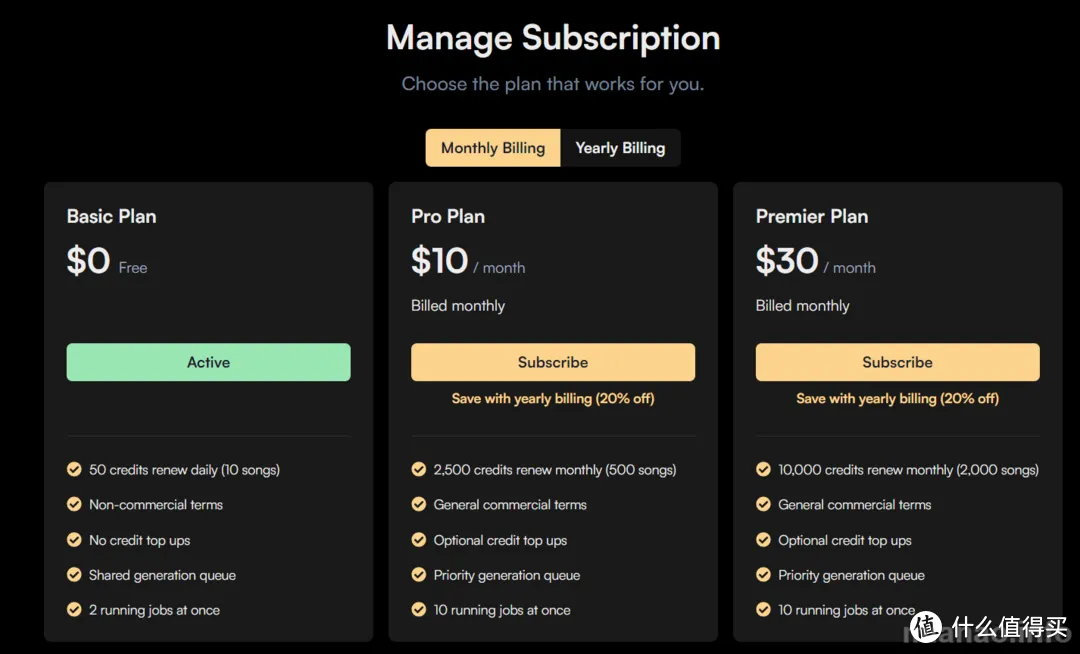Switch to Yearly Billing

(621, 148)
